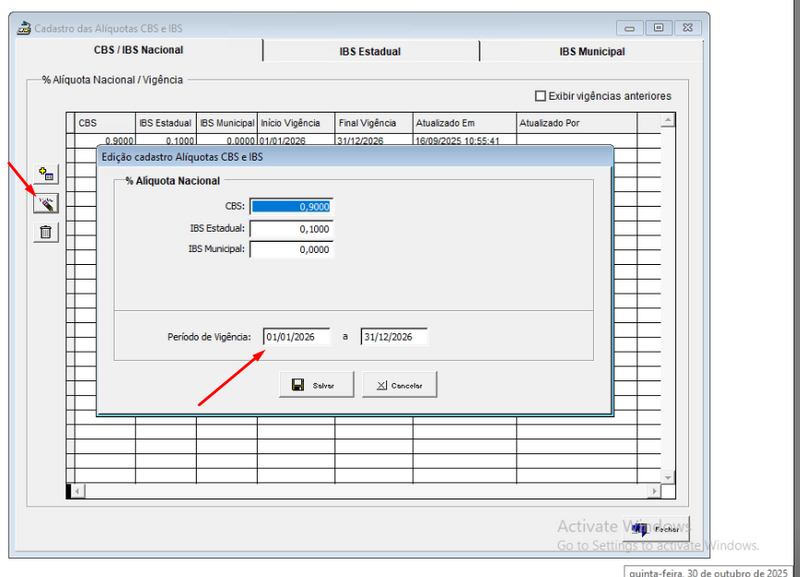The height and width of the screenshot is (577, 800).
Task: Click the grid's vertical scrollbar up arrow
Action: point(668,121)
